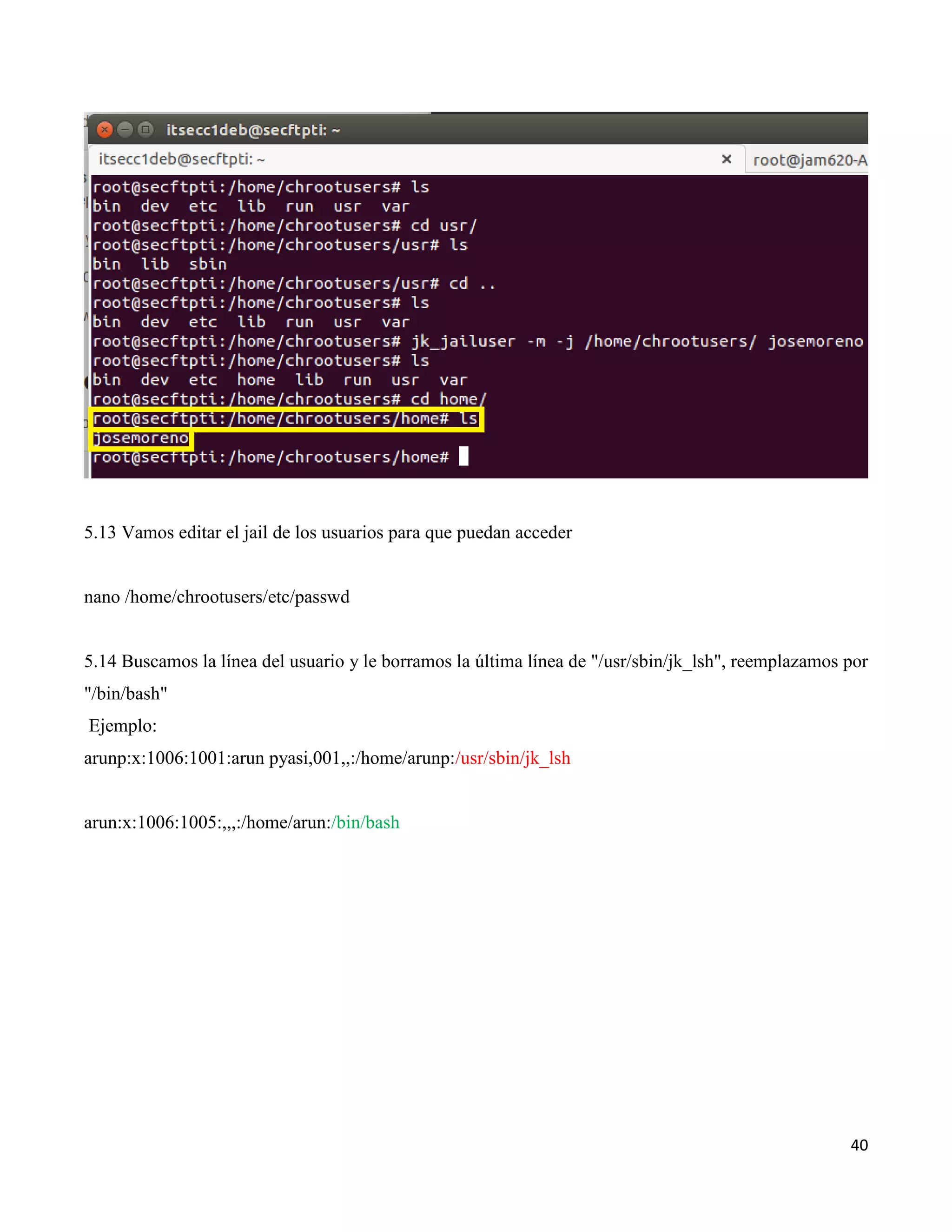The height and width of the screenshot is (1232, 952).
Task: Click the heading '5.13 Vamos editar el jail'
Action: [x=328, y=532]
